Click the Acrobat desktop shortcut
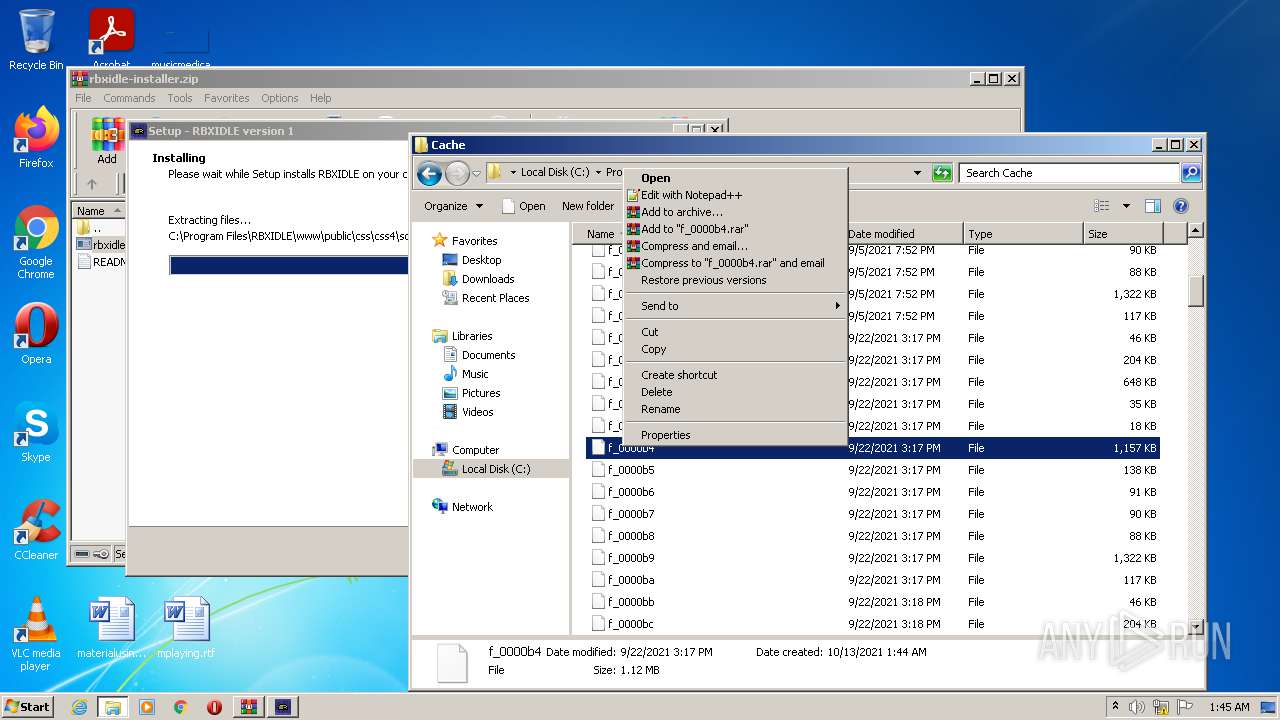 tap(112, 38)
